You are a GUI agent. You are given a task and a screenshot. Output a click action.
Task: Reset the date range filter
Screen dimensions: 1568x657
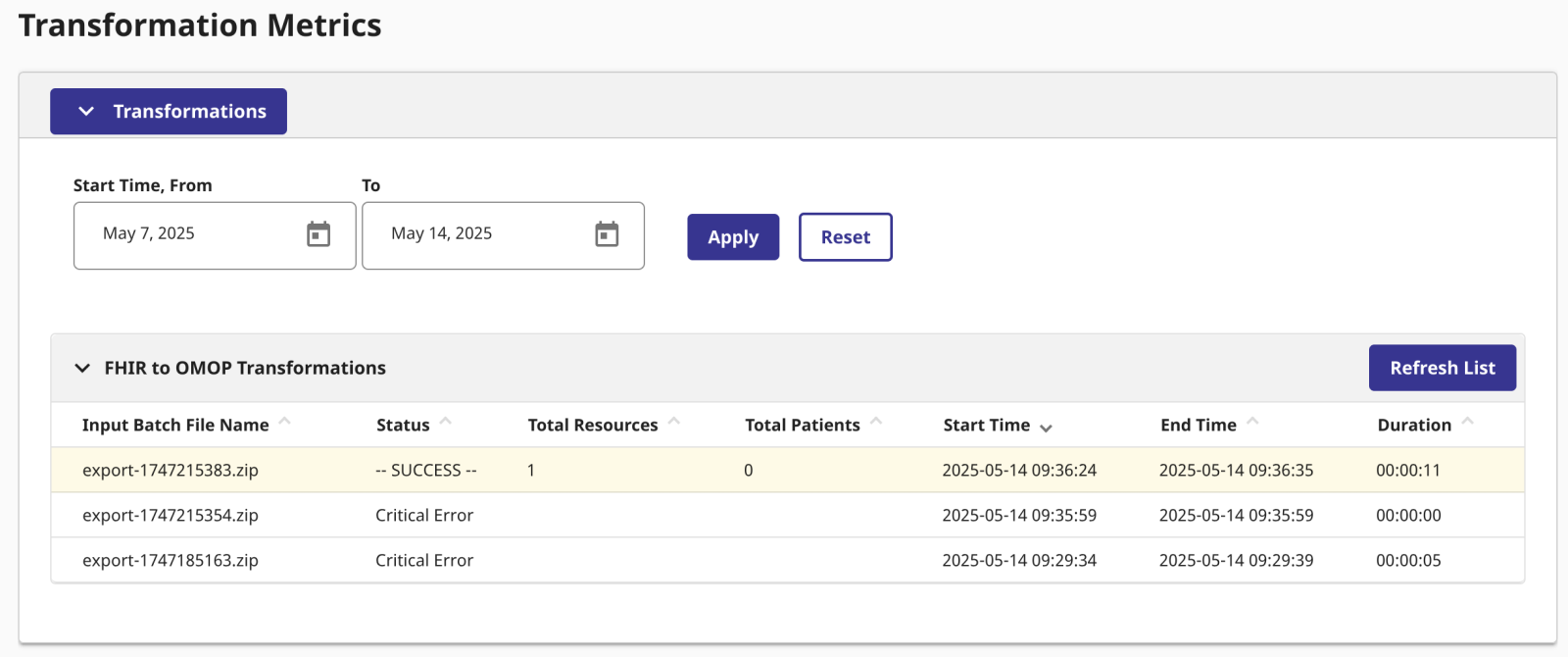845,237
